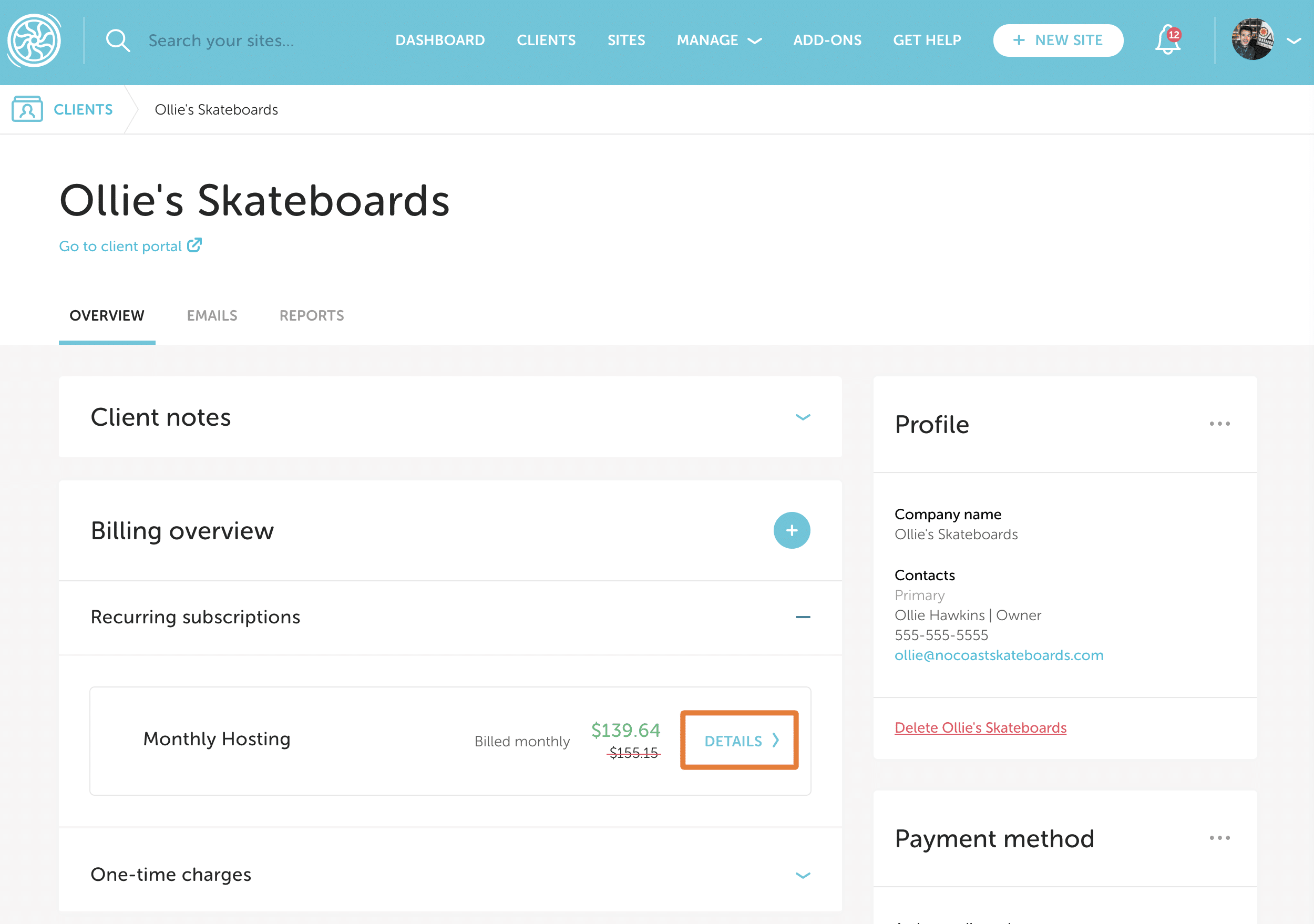Image resolution: width=1314 pixels, height=924 pixels.
Task: Open Profile three-dot options menu
Action: click(1219, 424)
